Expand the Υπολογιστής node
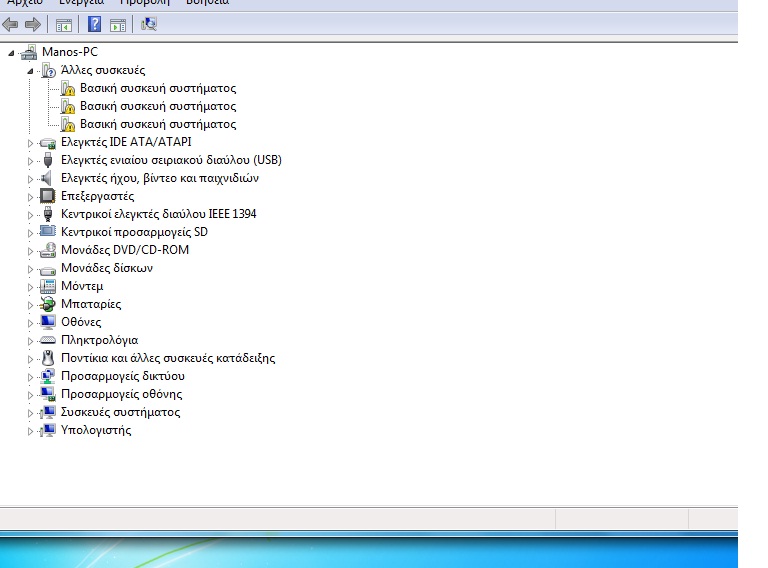 pyautogui.click(x=30, y=431)
